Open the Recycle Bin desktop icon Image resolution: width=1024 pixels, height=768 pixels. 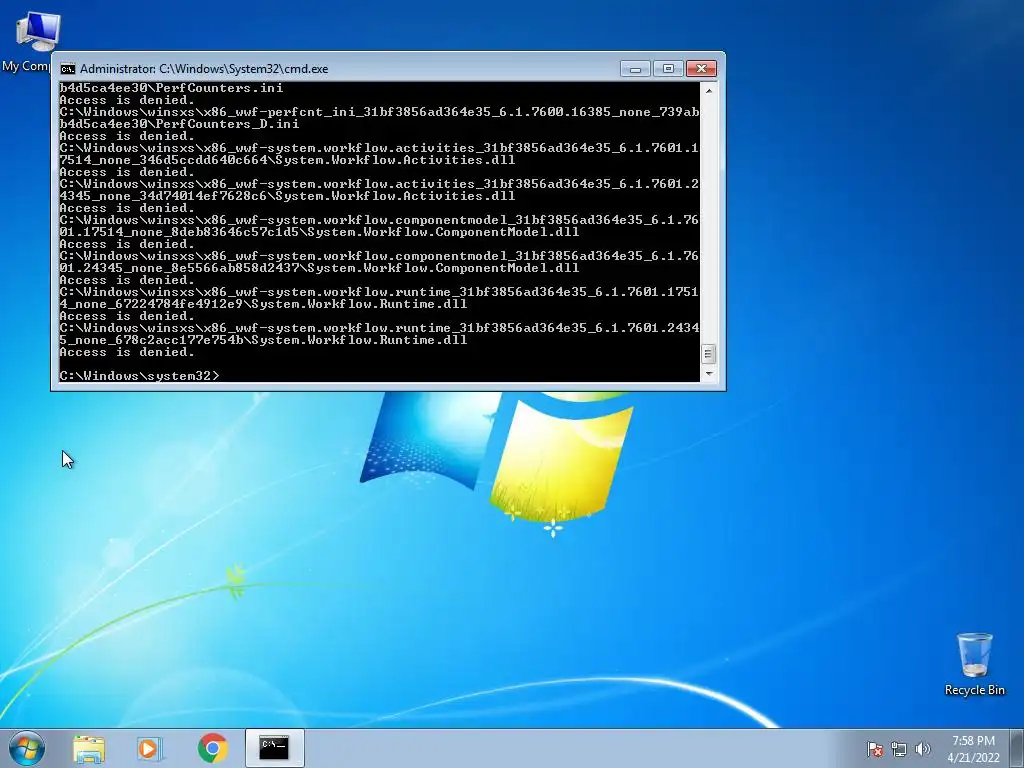974,664
